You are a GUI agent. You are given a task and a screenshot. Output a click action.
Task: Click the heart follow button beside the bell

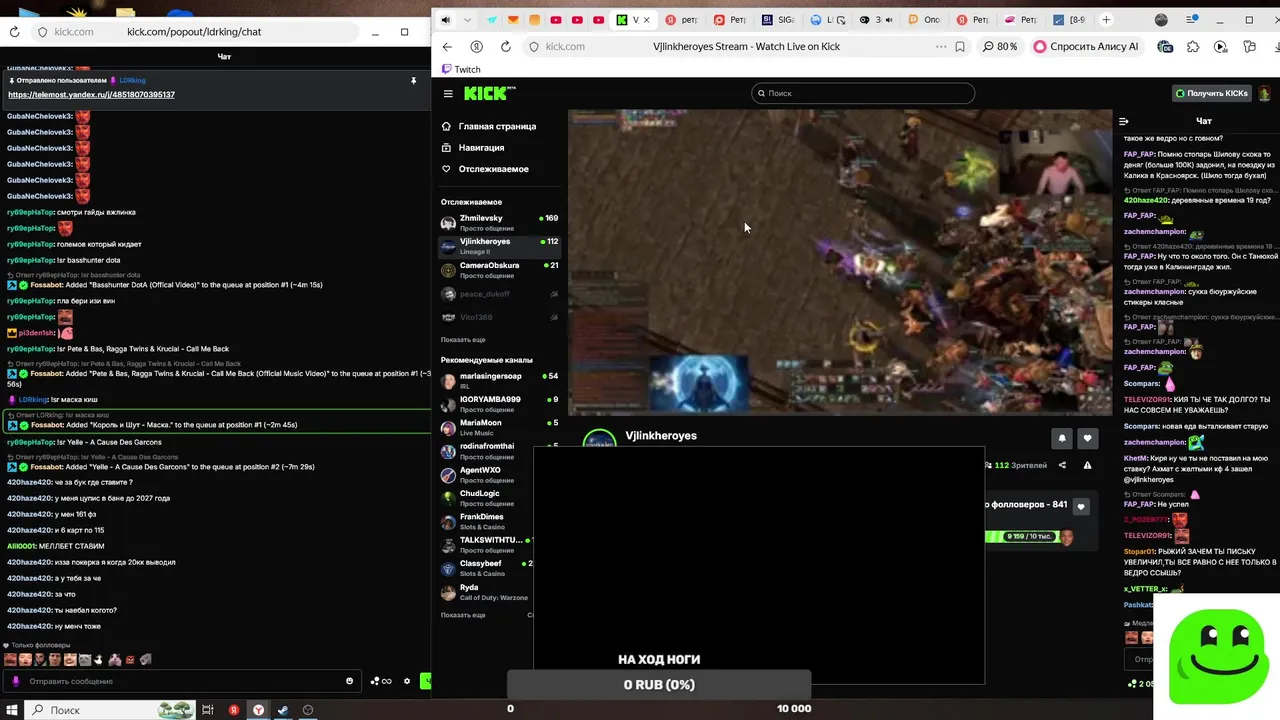coord(1087,438)
